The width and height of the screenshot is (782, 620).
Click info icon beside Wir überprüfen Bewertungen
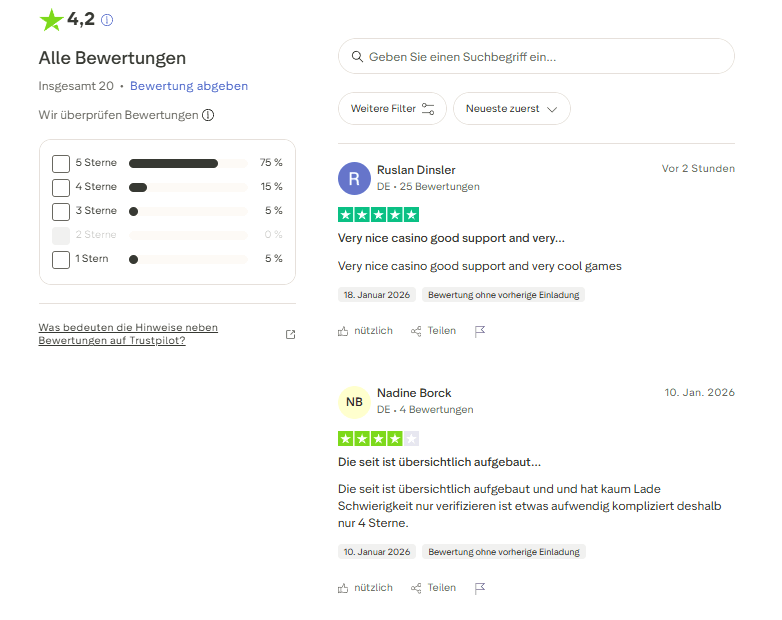[208, 115]
